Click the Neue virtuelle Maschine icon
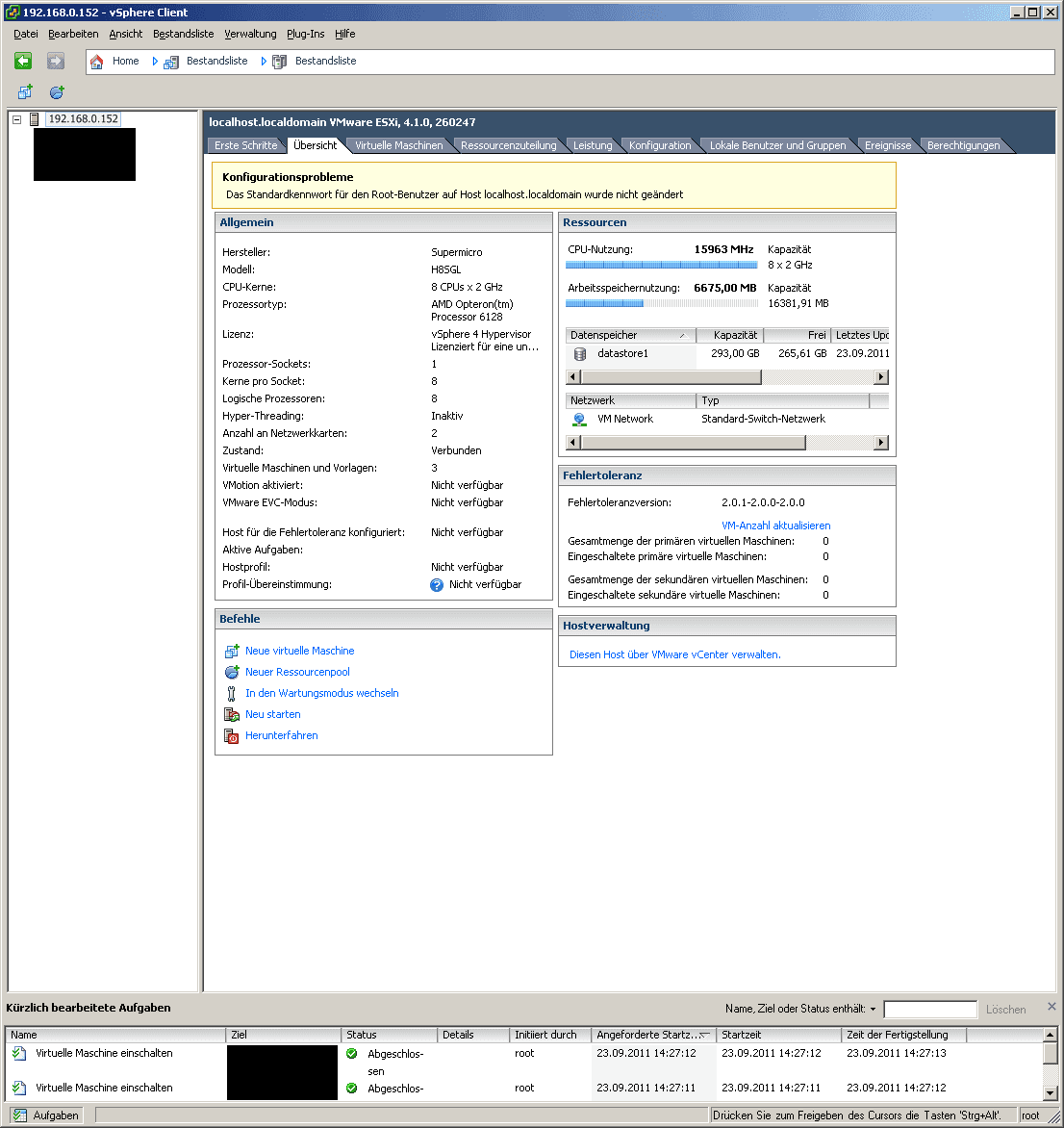This screenshot has height=1128, width=1064. [232, 651]
